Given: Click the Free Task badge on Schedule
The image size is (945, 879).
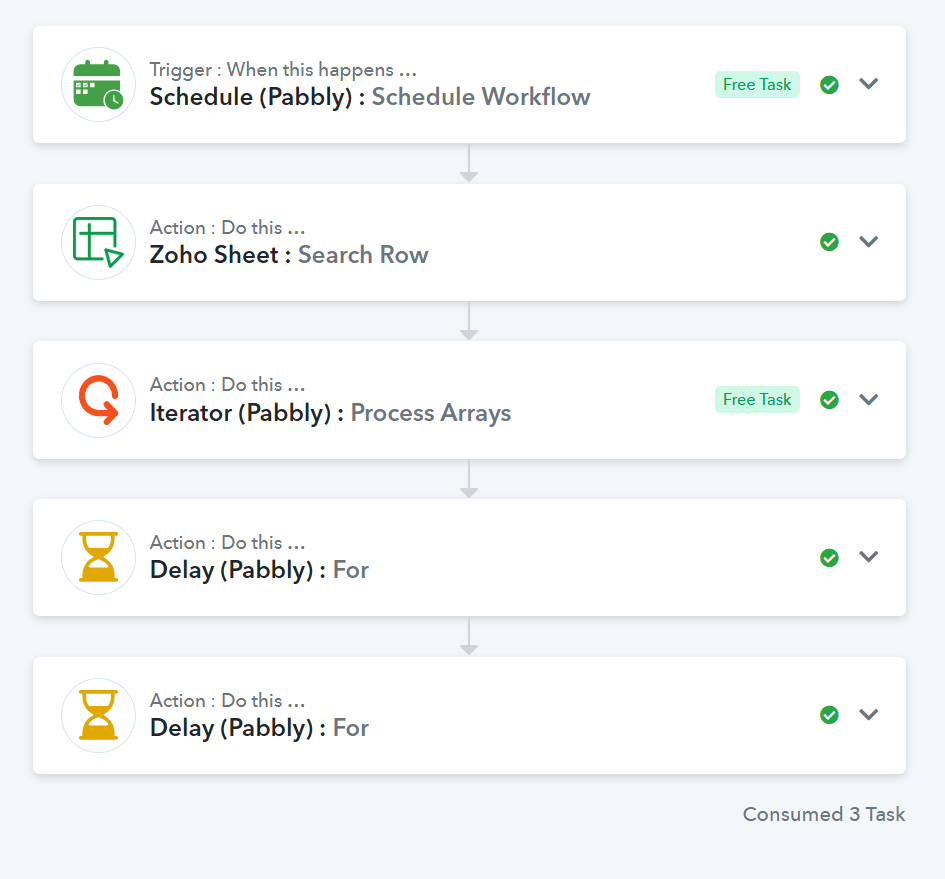Looking at the screenshot, I should [757, 84].
